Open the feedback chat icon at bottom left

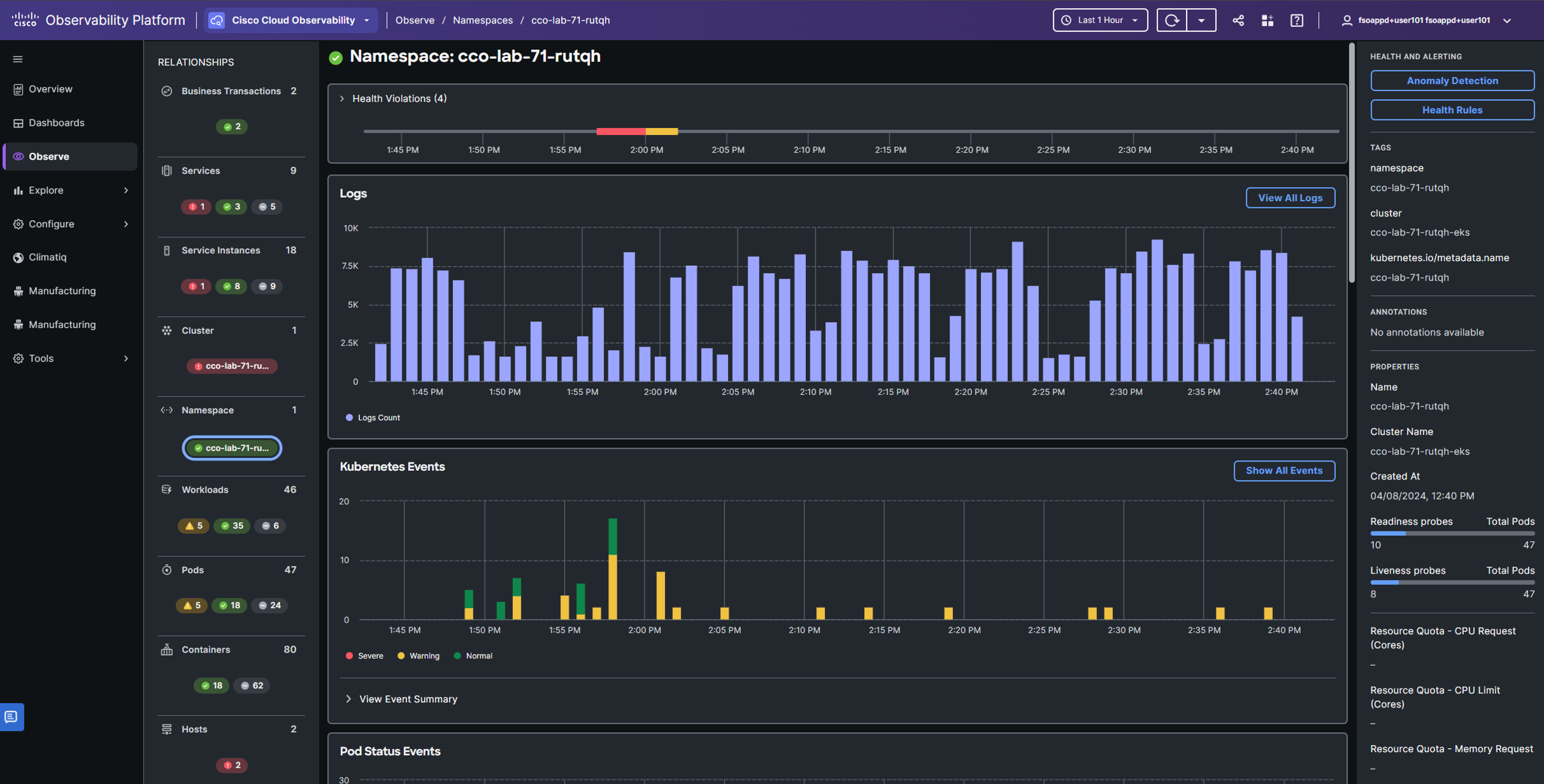pos(11,716)
